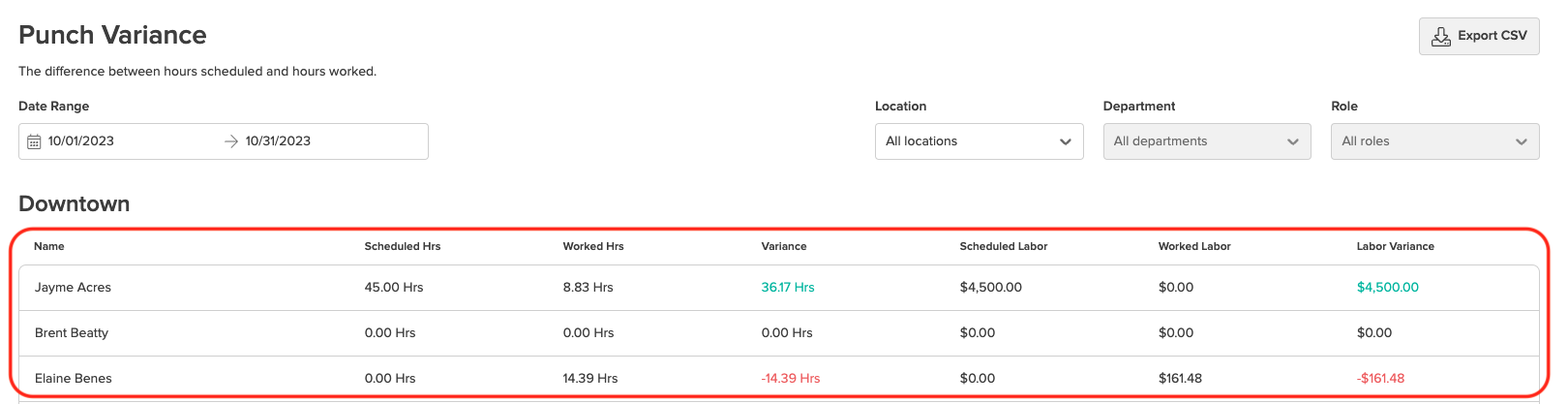Image resolution: width=1568 pixels, height=404 pixels.
Task: Click the Worked Hrs column header
Action: point(593,246)
